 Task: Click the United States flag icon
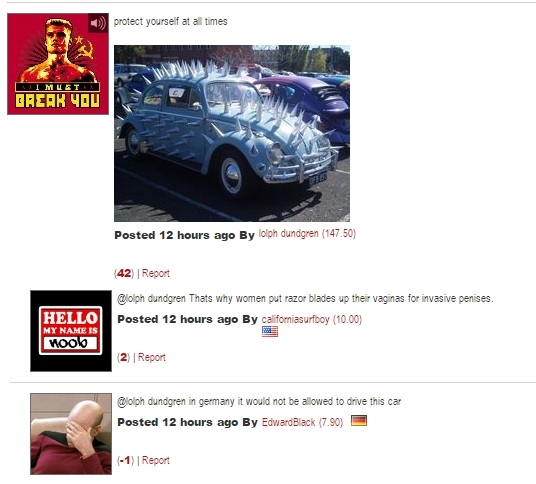coord(270,331)
